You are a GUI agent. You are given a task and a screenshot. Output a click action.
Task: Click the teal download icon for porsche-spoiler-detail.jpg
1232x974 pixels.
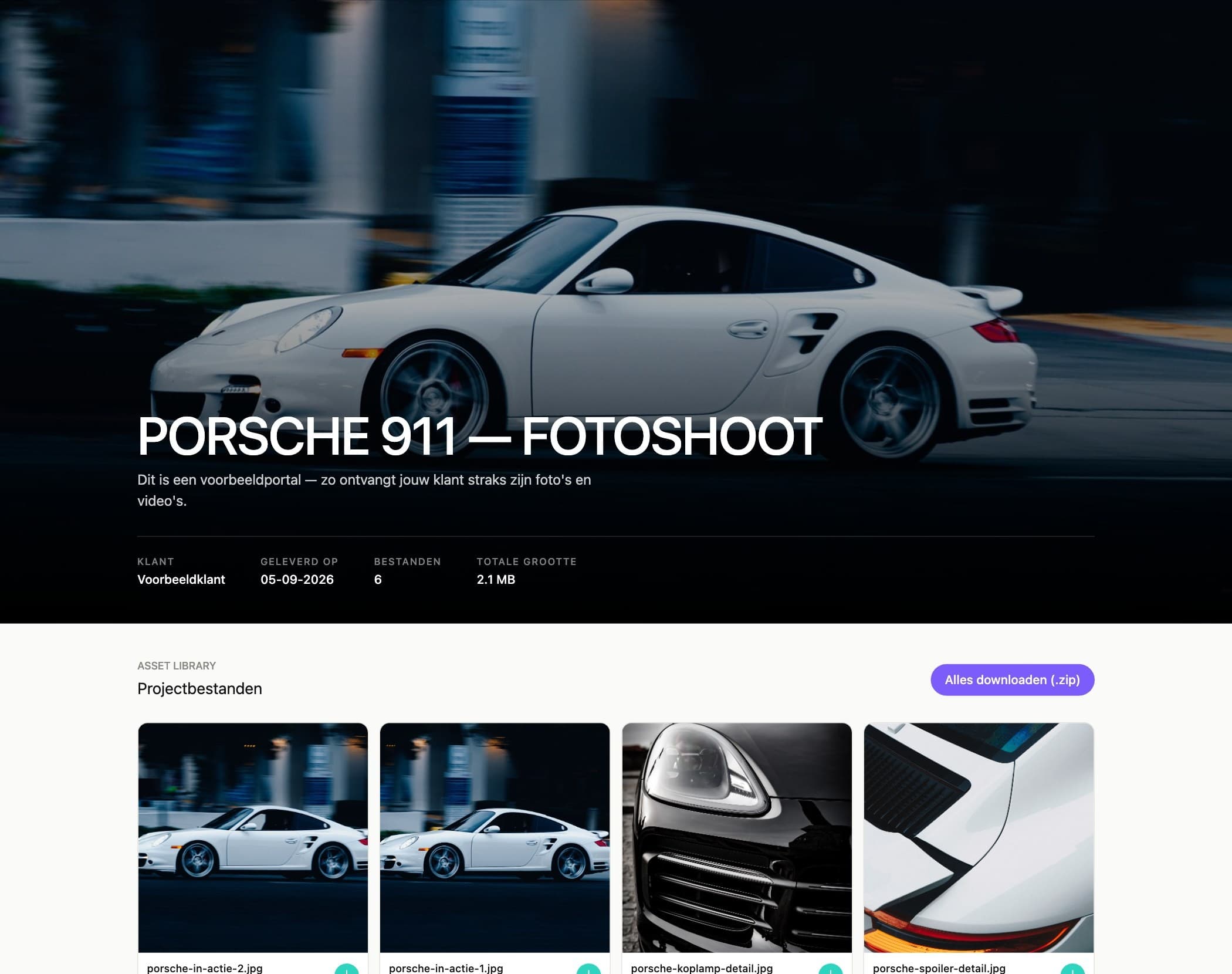(1072, 969)
